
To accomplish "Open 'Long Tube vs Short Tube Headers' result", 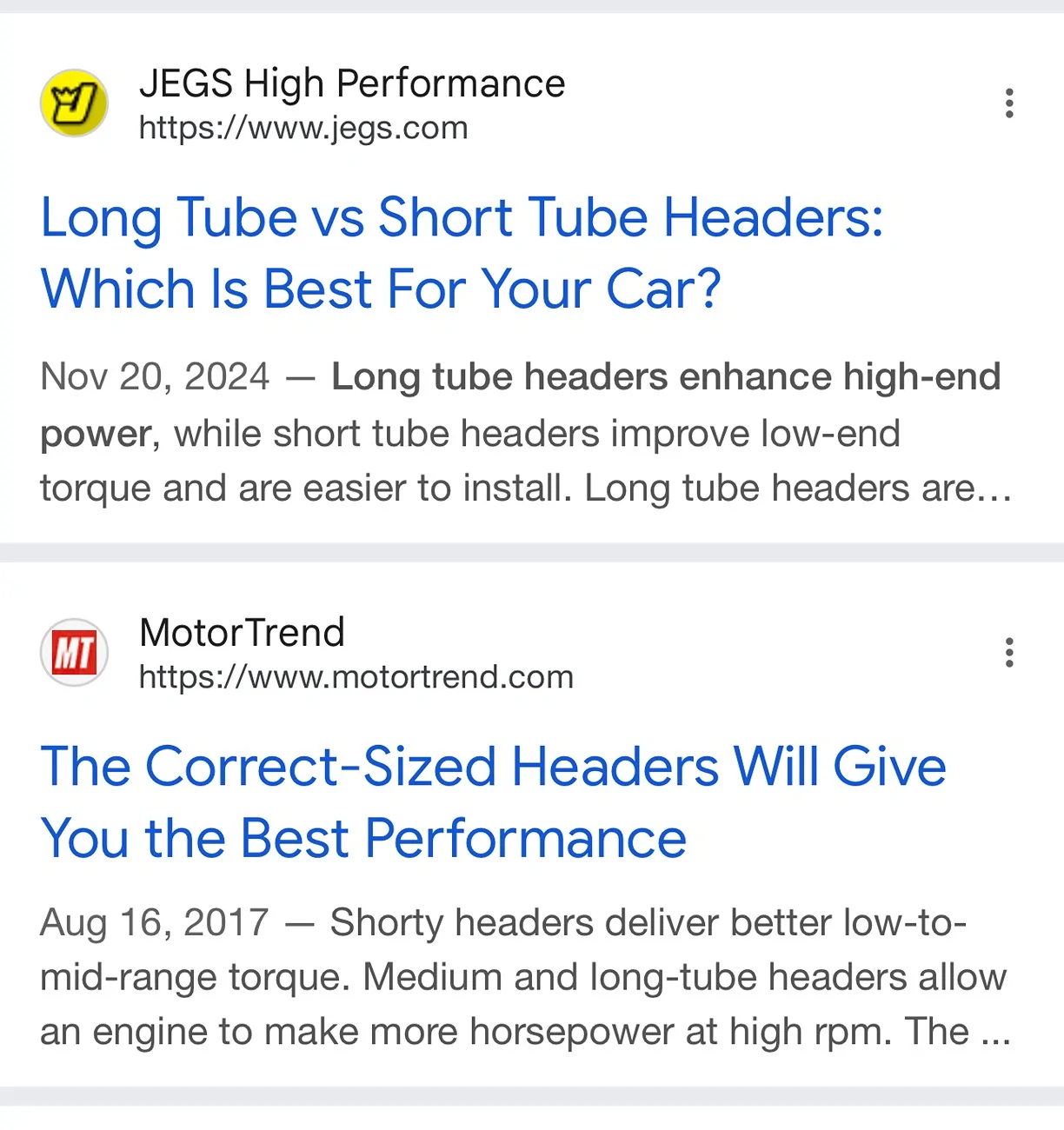I will (x=462, y=217).
